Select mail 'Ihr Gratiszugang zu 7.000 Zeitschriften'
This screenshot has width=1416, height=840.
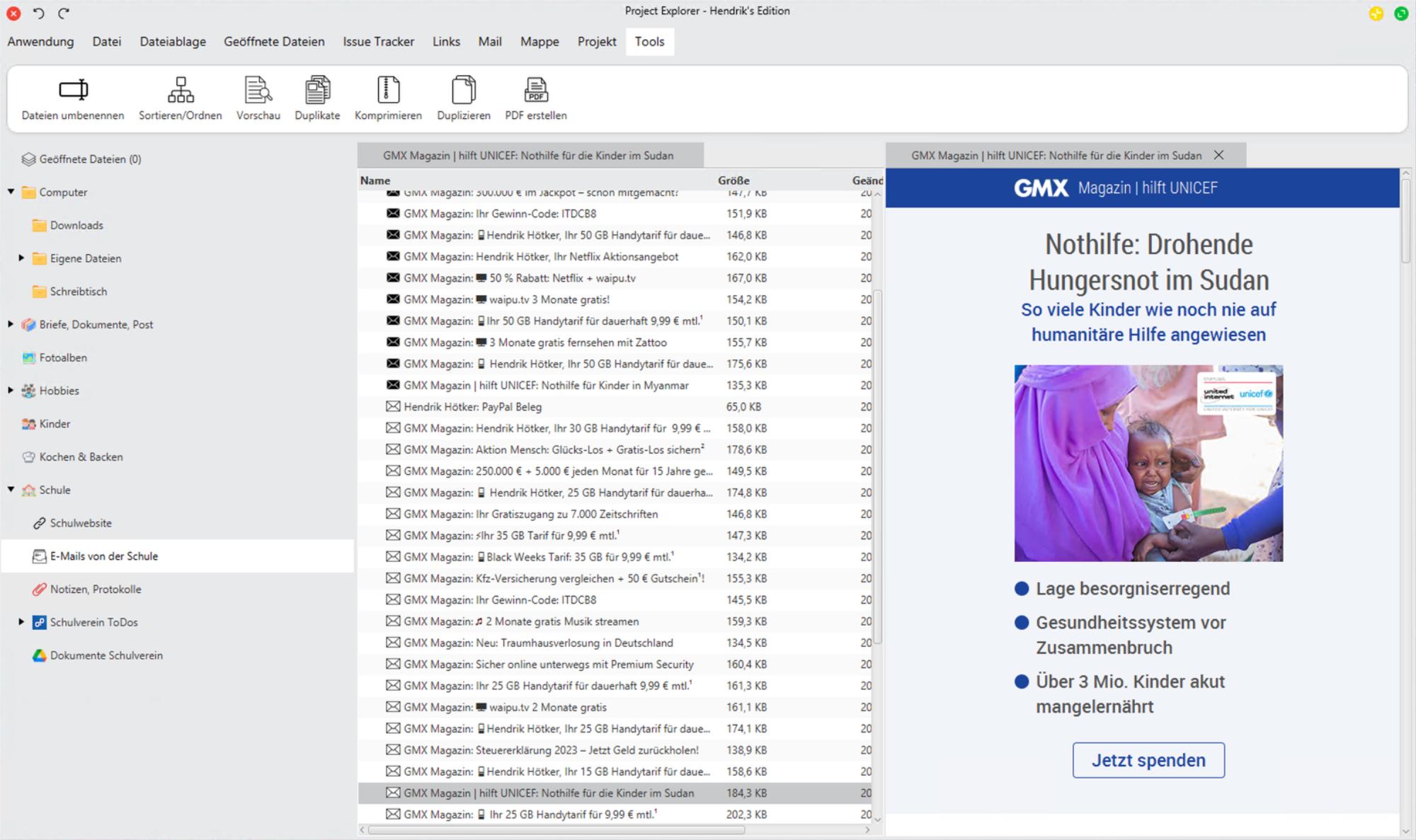615,514
